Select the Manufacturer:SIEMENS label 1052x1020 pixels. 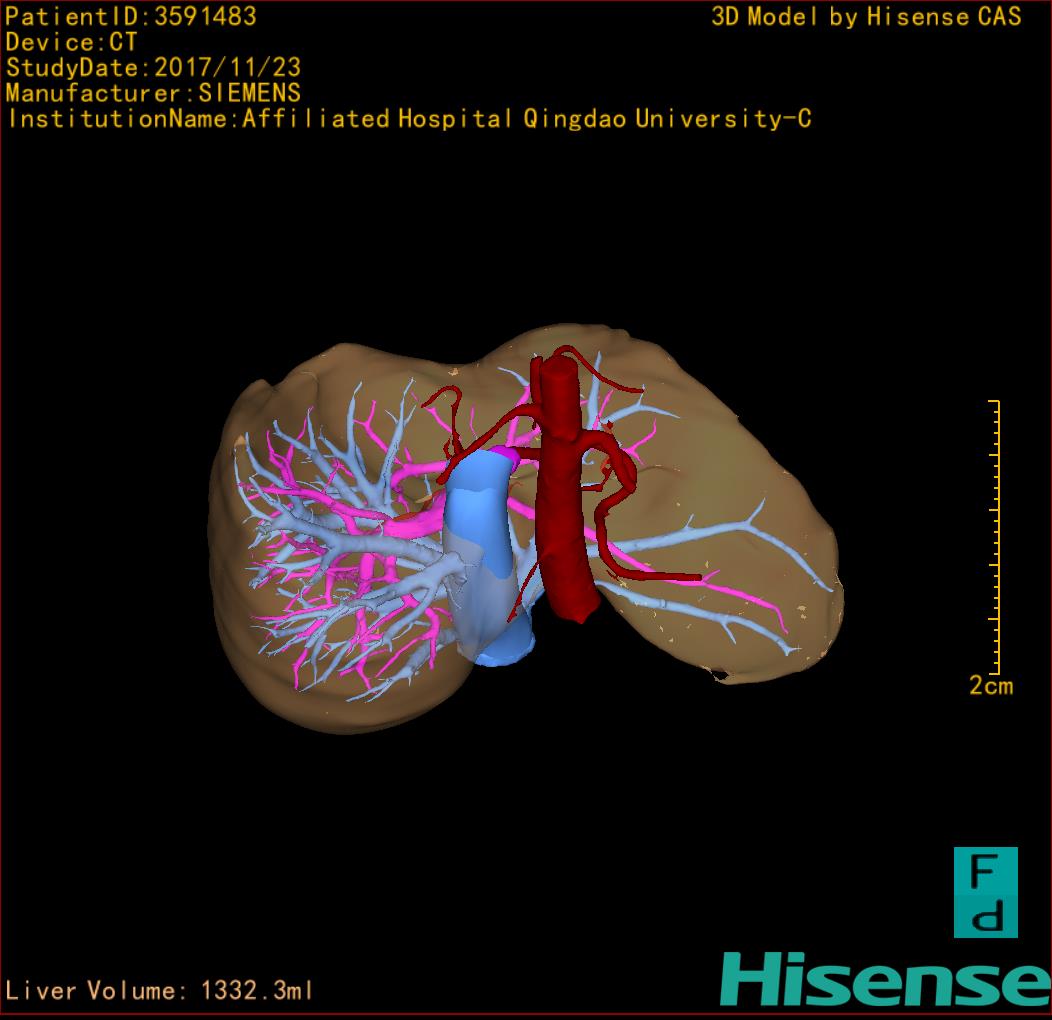(153, 93)
